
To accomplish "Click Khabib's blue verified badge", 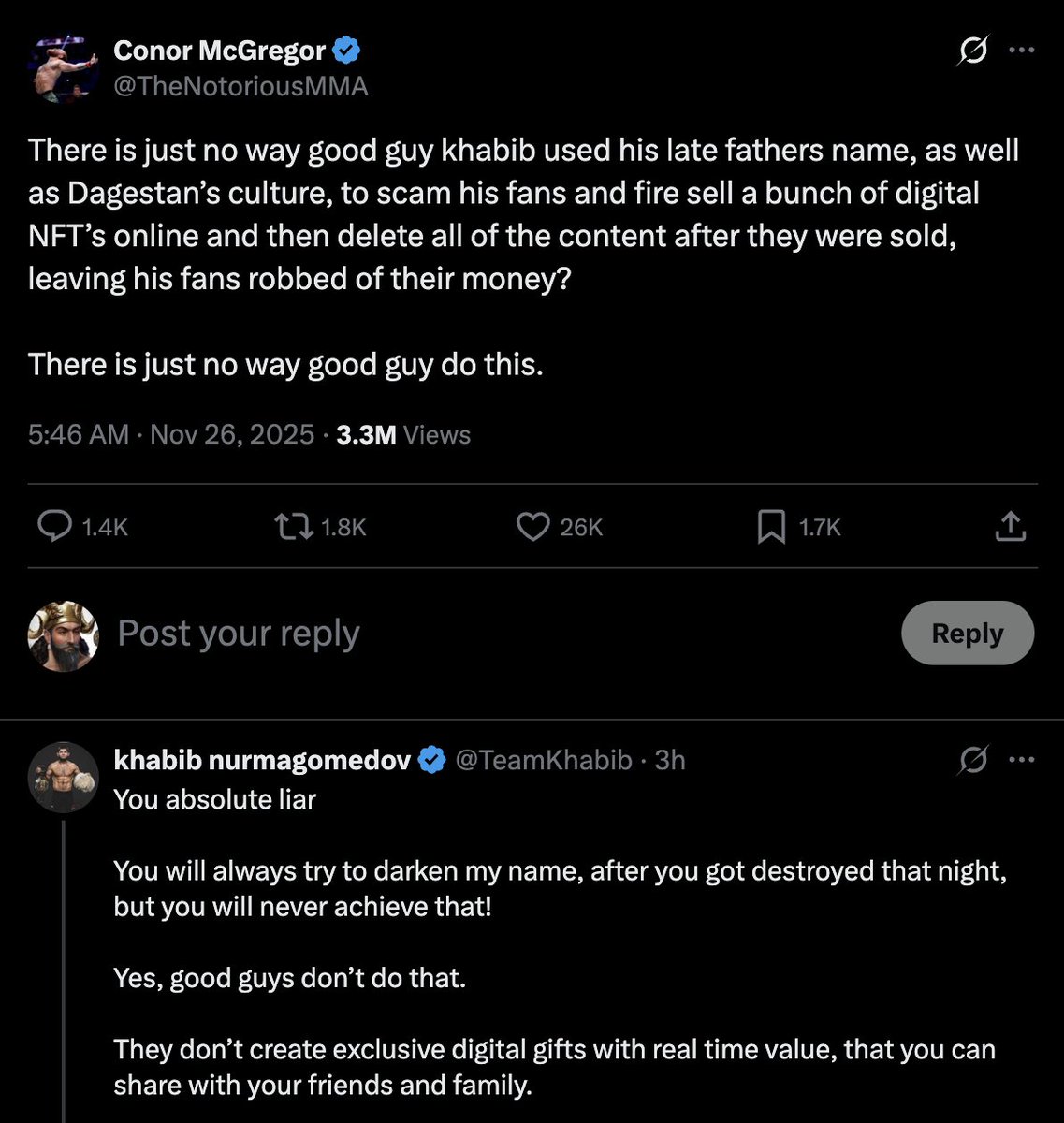I will [x=431, y=760].
